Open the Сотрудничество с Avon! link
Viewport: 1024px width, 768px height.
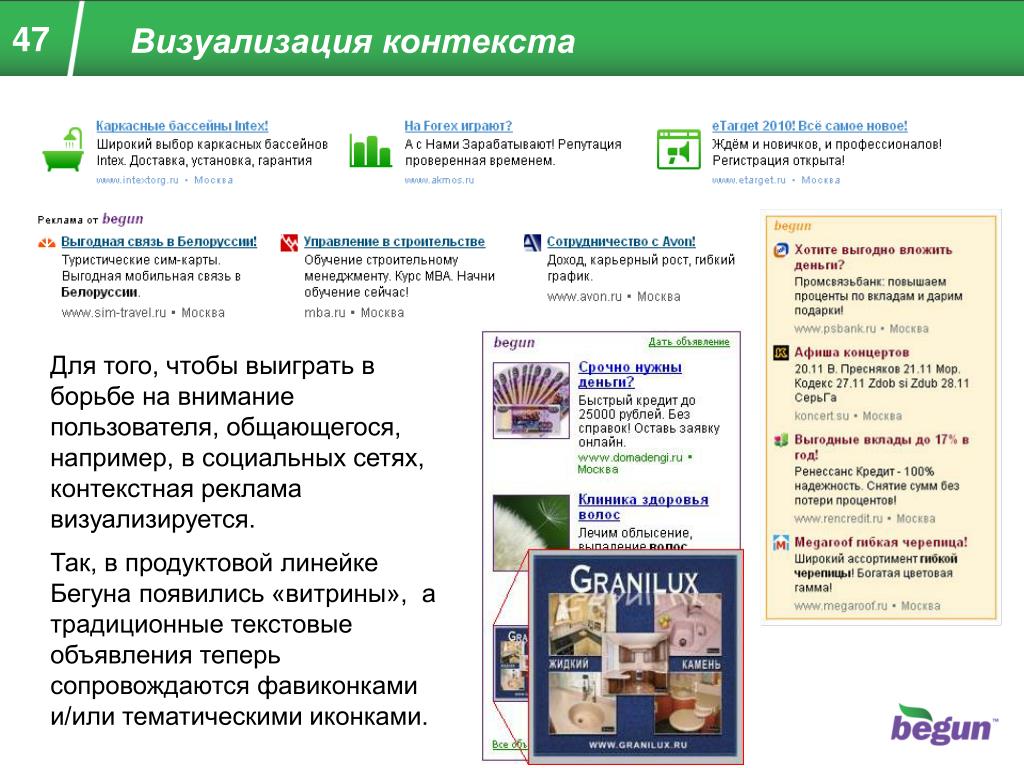click(621, 242)
